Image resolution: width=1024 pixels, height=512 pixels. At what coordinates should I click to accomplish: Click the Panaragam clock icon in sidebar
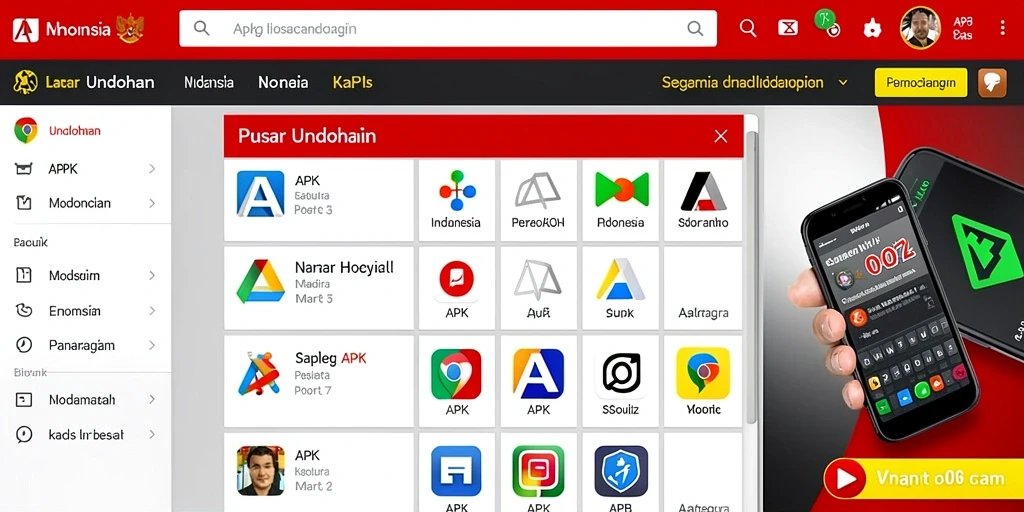(24, 345)
